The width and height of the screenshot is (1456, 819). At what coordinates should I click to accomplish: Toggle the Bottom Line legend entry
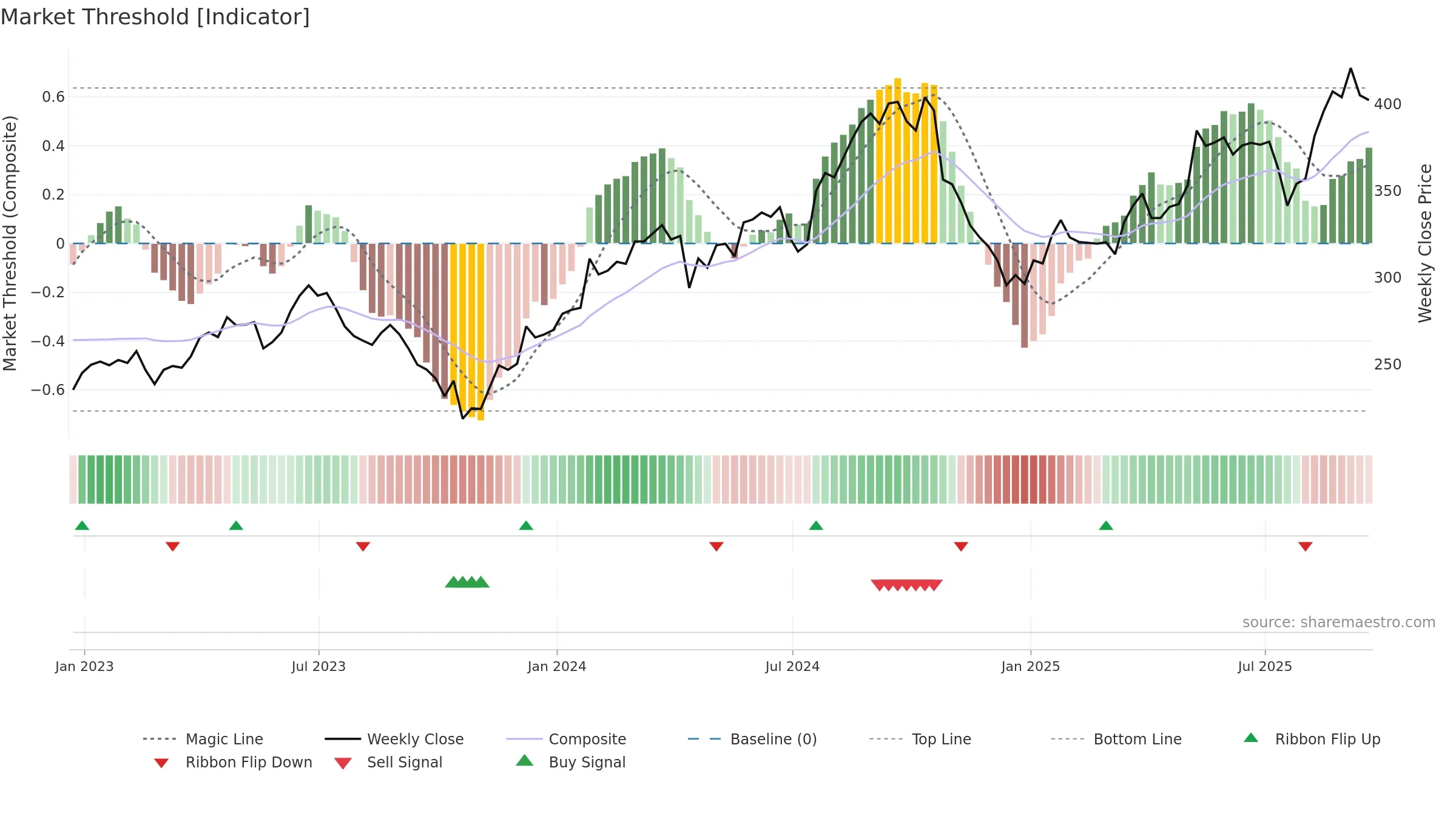click(x=1116, y=739)
